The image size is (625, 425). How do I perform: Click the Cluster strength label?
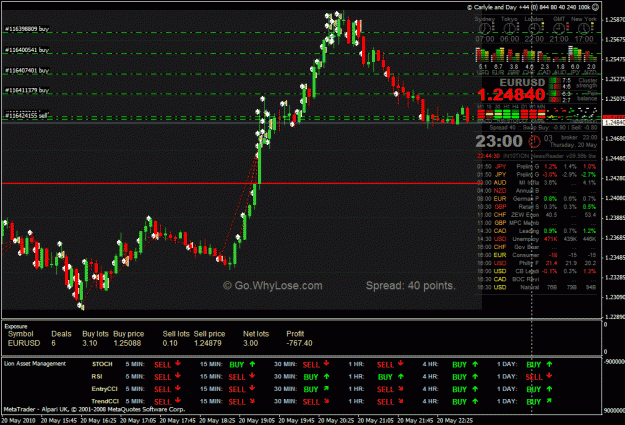(588, 83)
